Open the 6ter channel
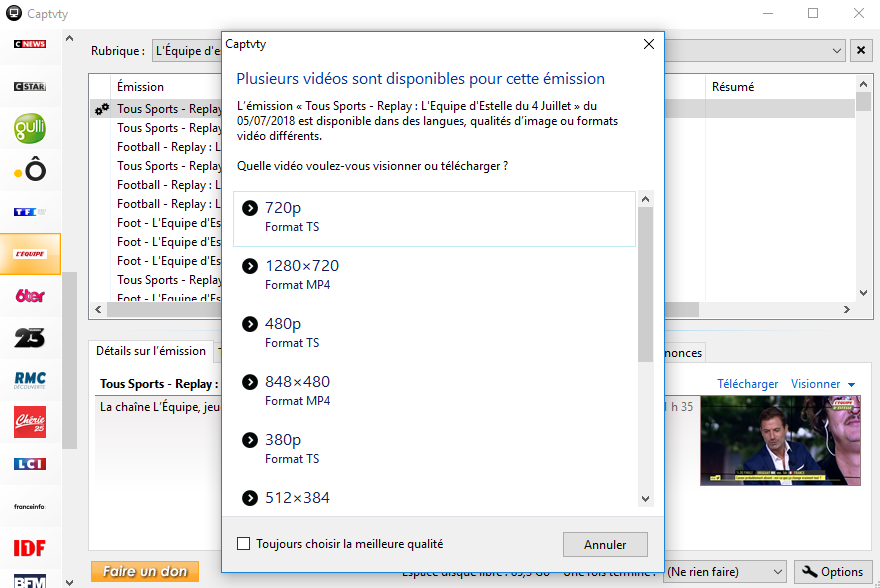 pyautogui.click(x=30, y=296)
